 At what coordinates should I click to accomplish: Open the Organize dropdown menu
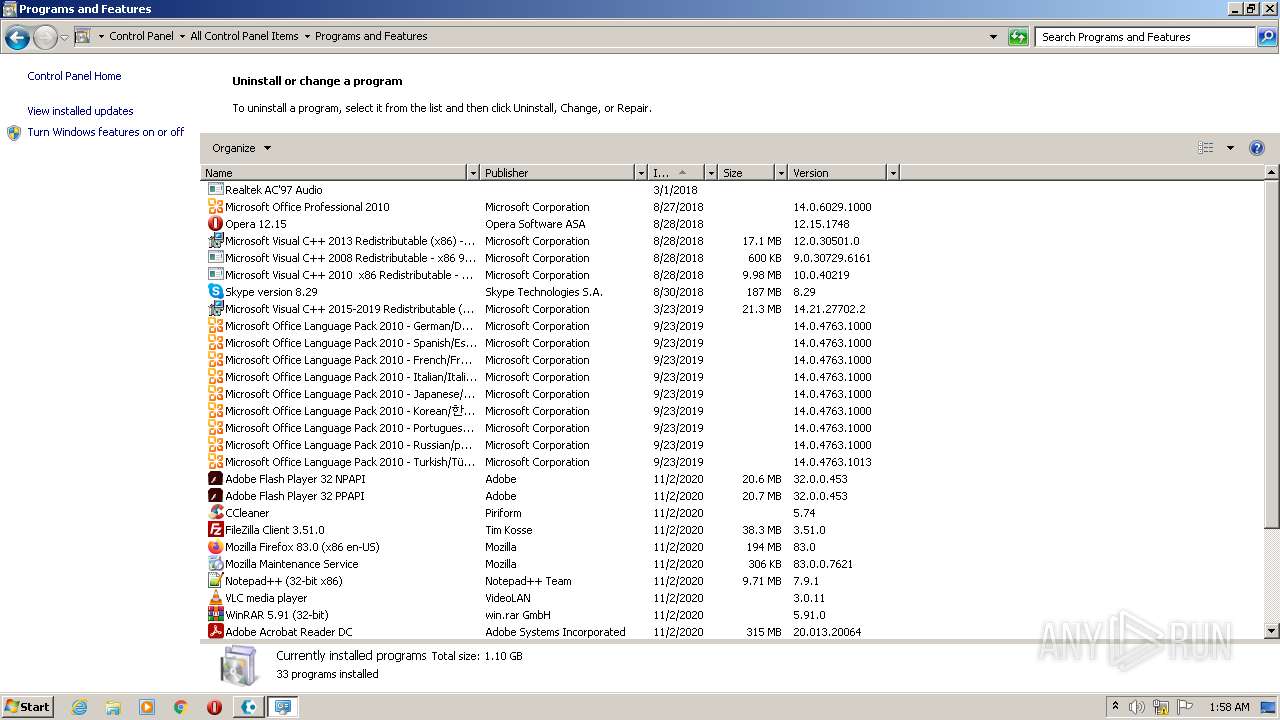241,148
